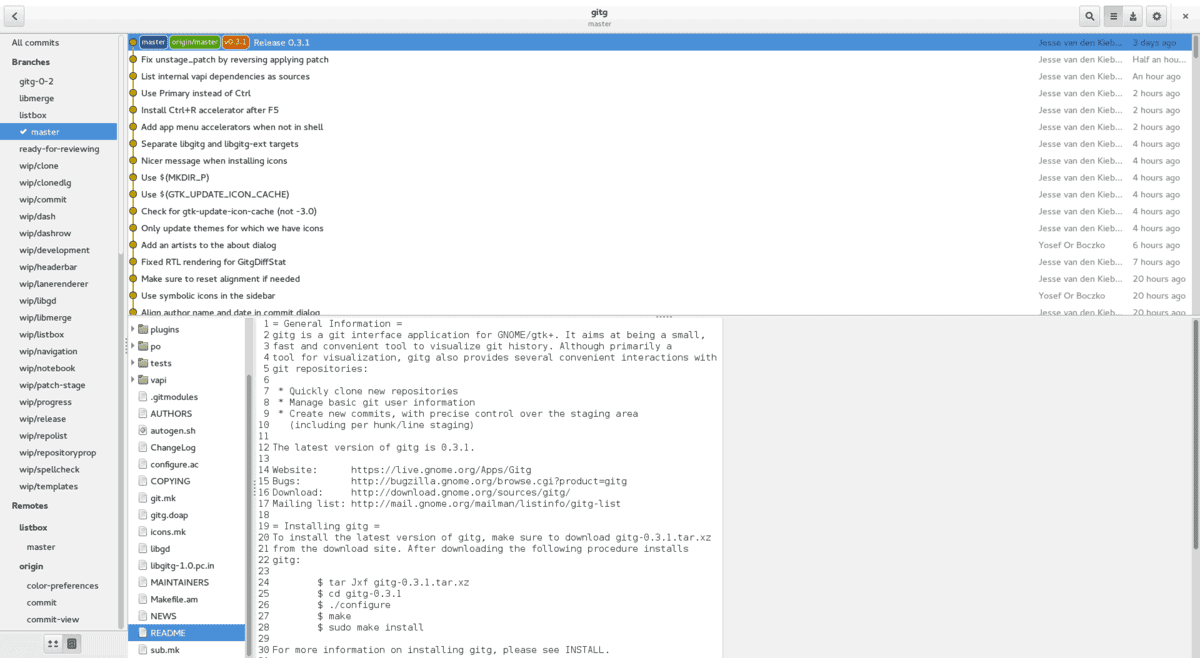The image size is (1200, 658).
Task: Expand the po folder
Action: (133, 346)
